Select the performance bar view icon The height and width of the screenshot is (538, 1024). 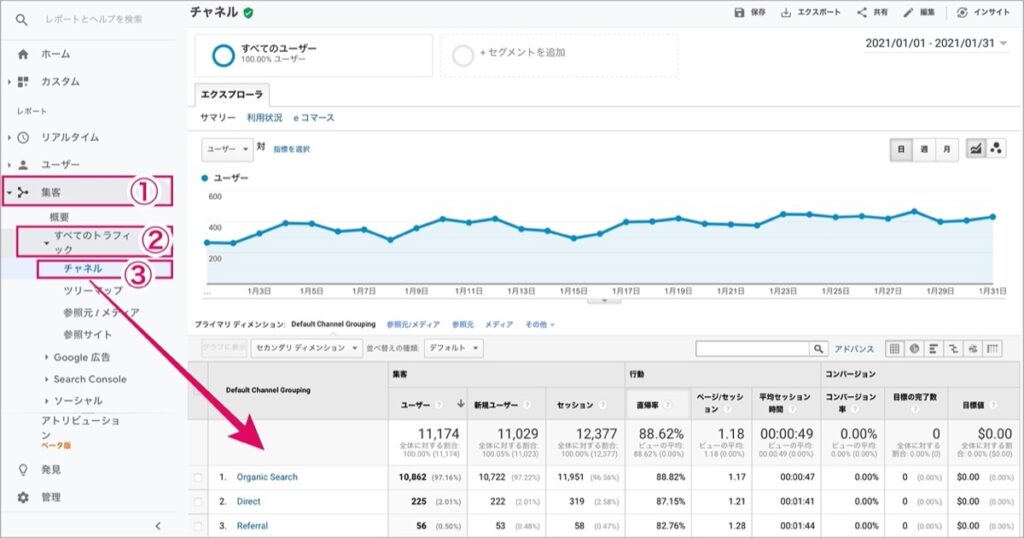click(934, 349)
